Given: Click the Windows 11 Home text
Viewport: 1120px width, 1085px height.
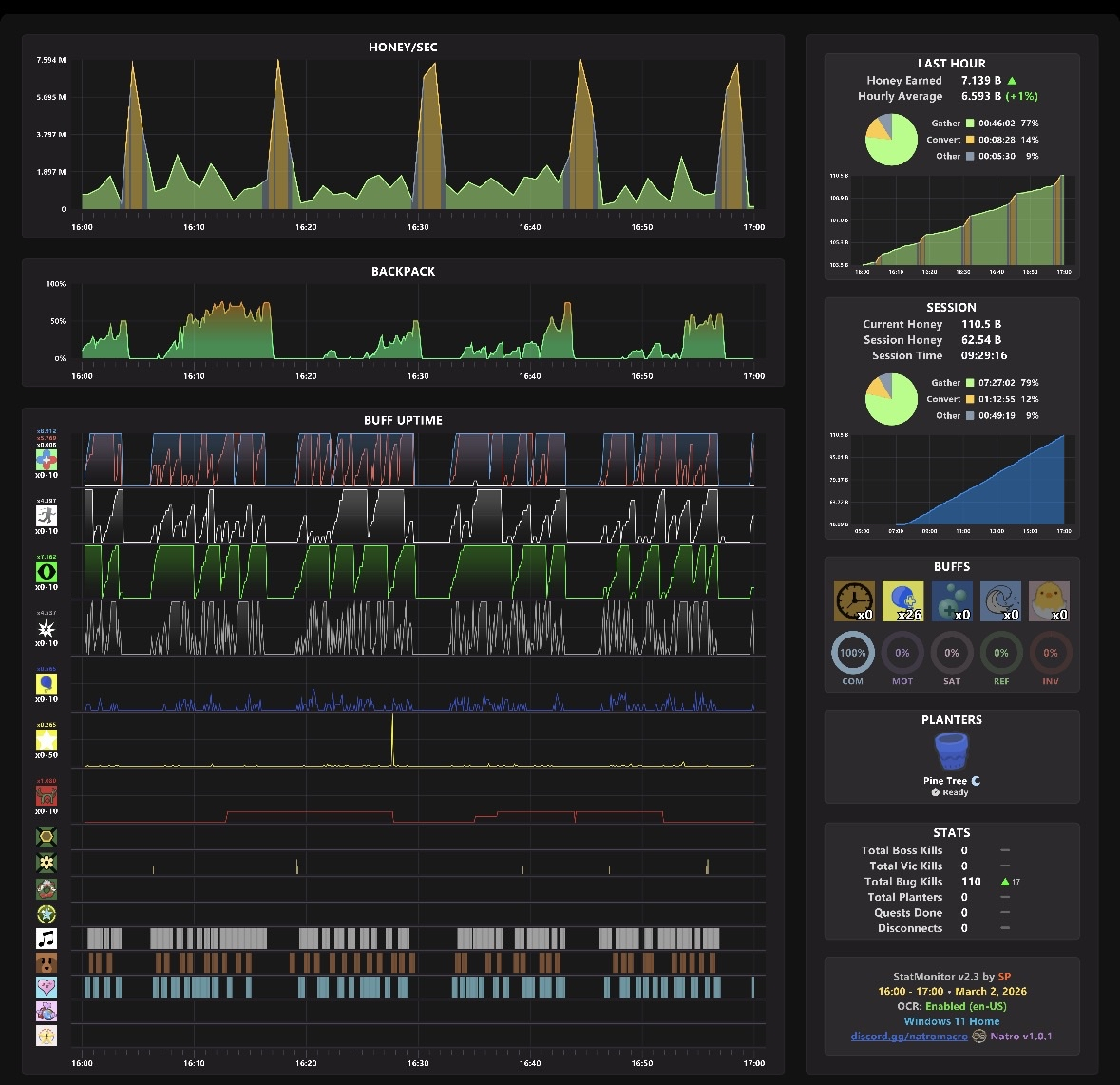Looking at the screenshot, I should point(952,1021).
